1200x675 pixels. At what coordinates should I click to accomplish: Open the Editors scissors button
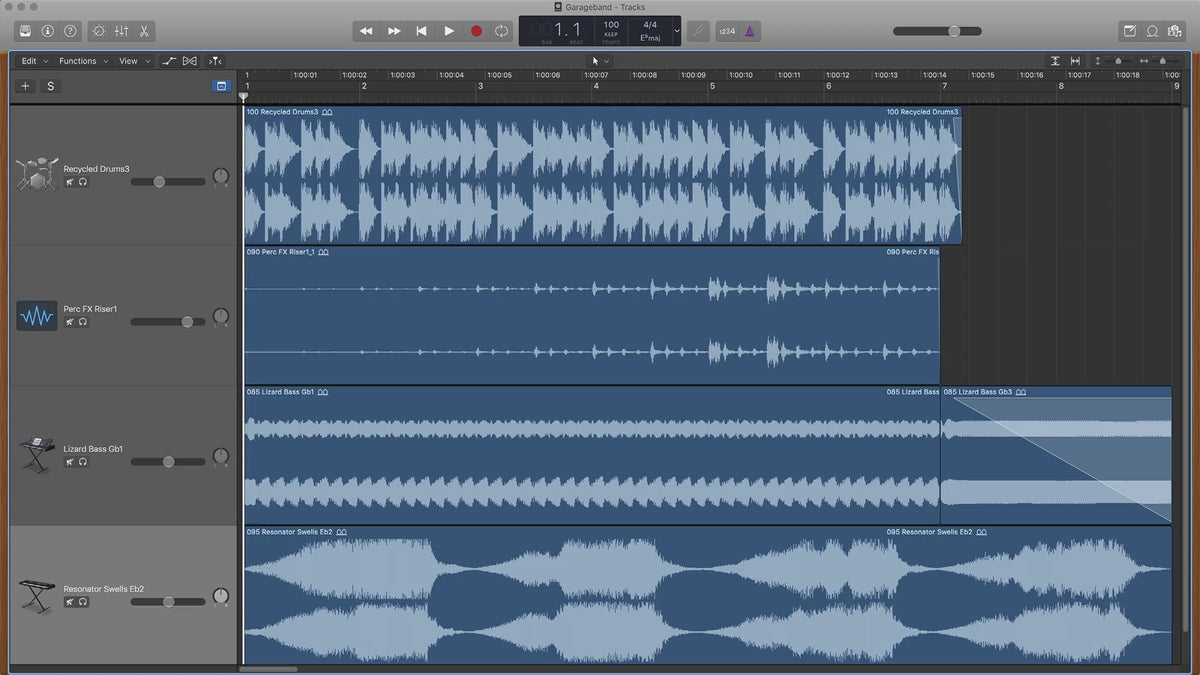[x=144, y=31]
